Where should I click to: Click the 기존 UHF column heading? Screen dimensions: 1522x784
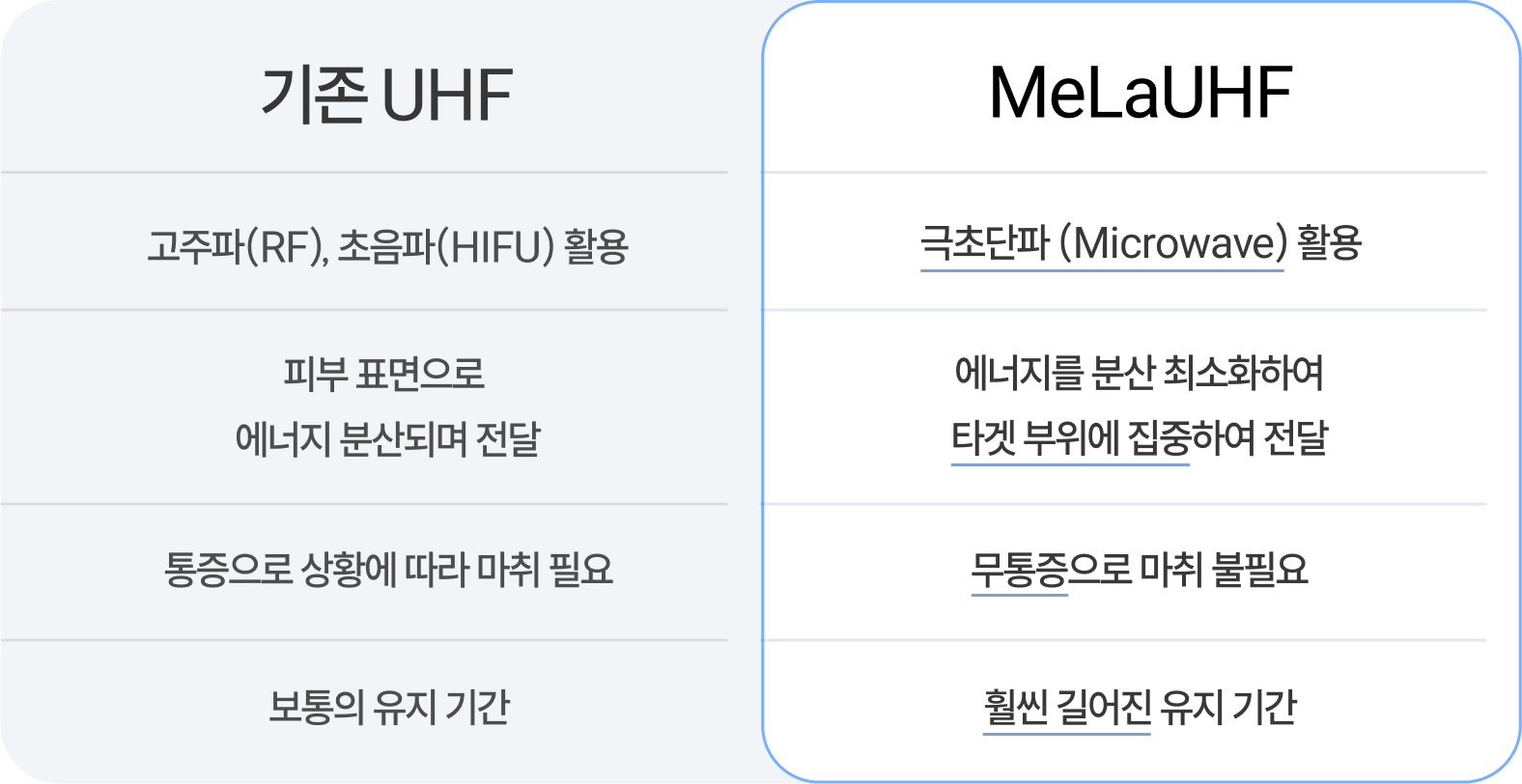[x=386, y=95]
